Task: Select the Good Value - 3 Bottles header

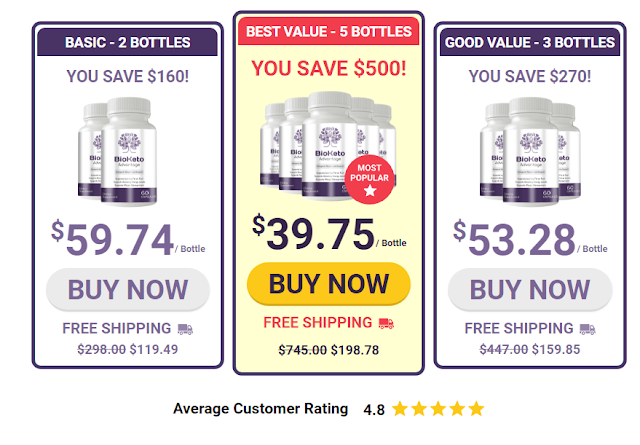Action: click(x=529, y=42)
